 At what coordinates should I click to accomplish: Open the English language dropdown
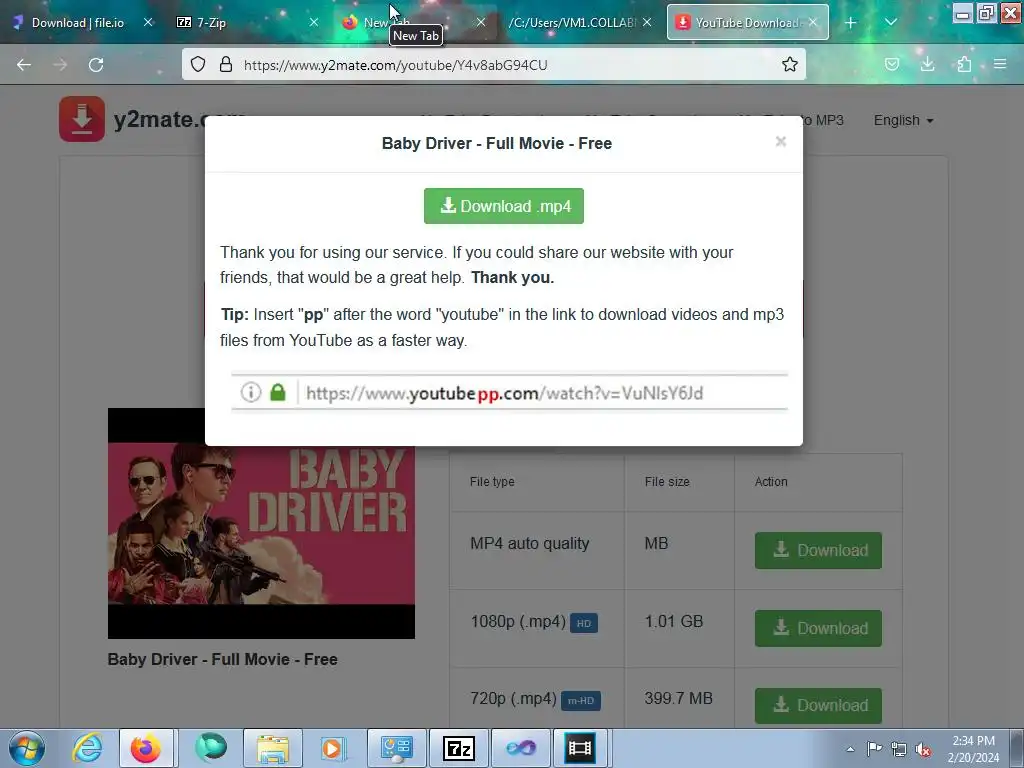coord(903,120)
